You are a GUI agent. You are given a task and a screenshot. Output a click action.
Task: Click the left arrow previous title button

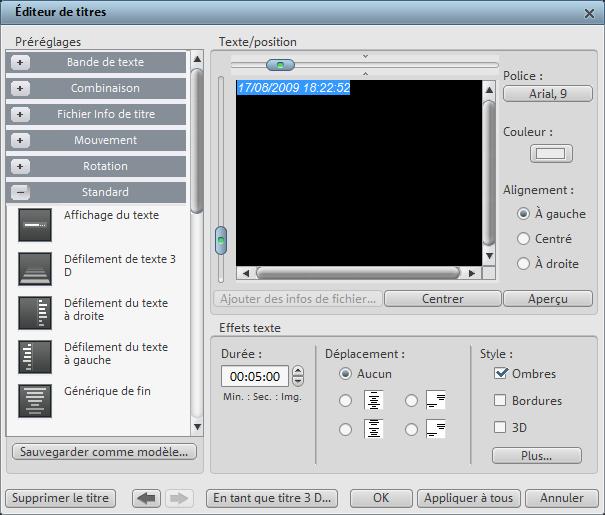[x=146, y=498]
